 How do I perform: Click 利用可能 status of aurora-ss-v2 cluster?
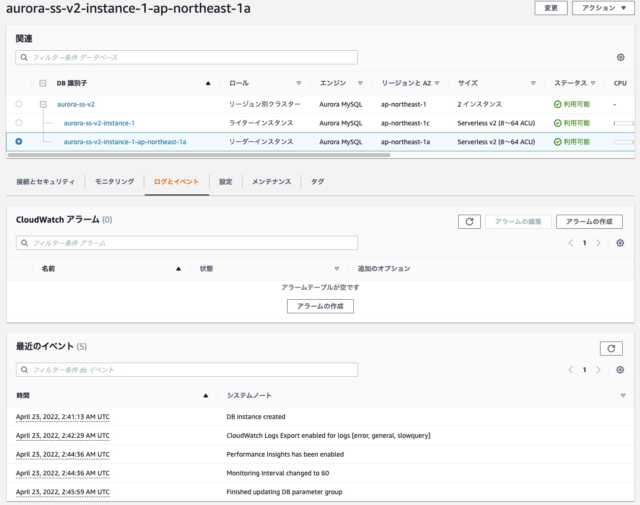572,105
